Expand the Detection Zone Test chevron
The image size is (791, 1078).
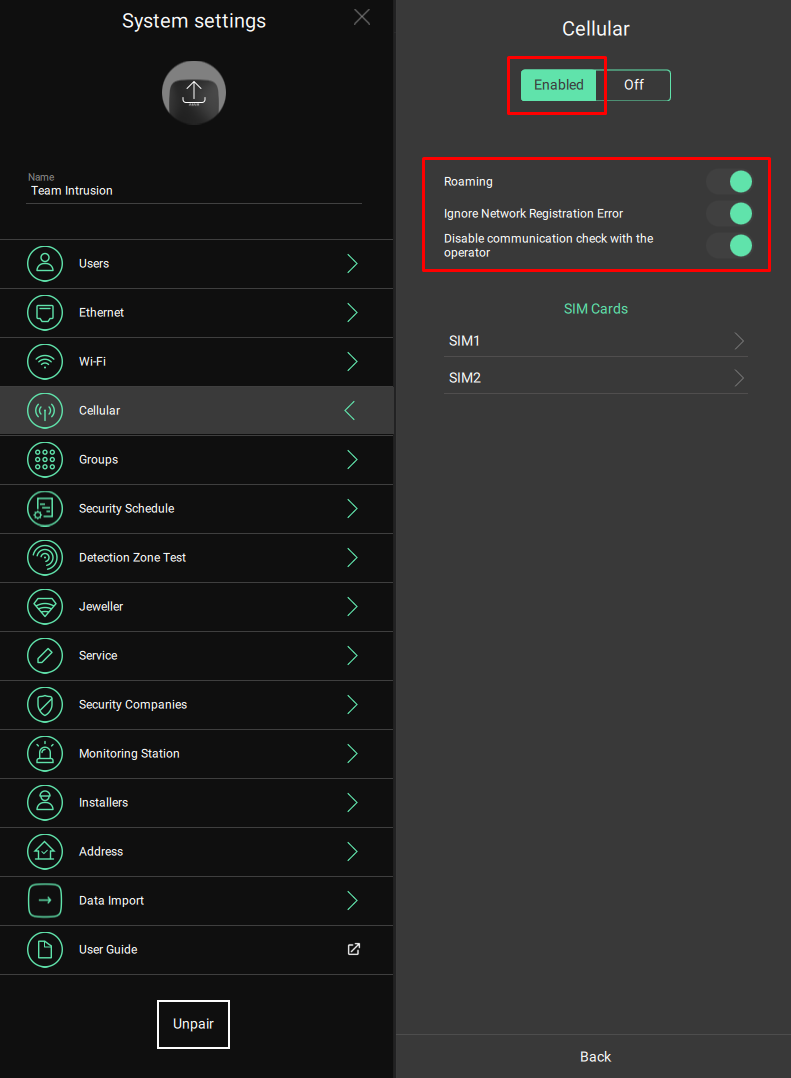point(352,558)
